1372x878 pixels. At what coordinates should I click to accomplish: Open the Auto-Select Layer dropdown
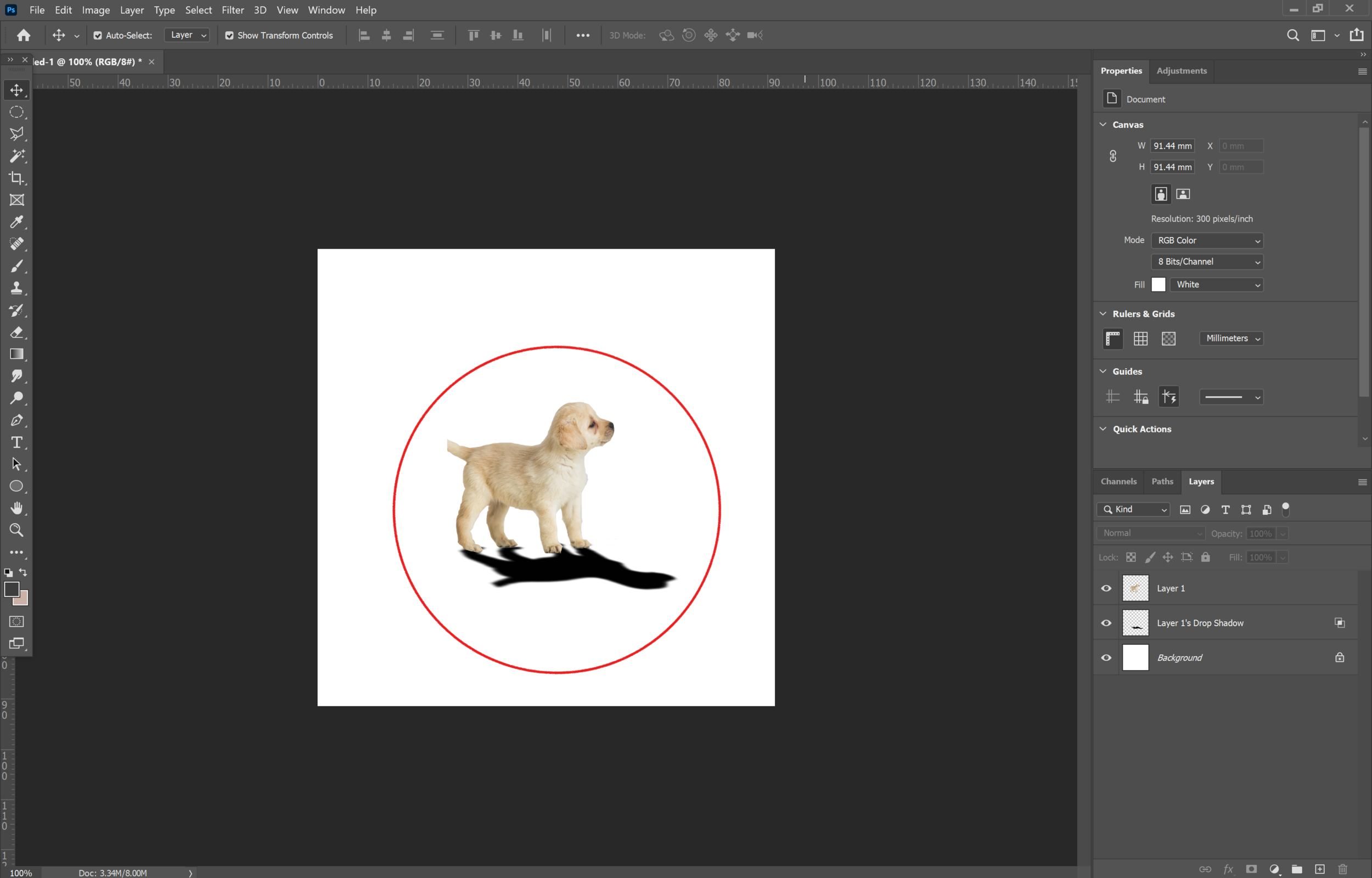coord(188,35)
